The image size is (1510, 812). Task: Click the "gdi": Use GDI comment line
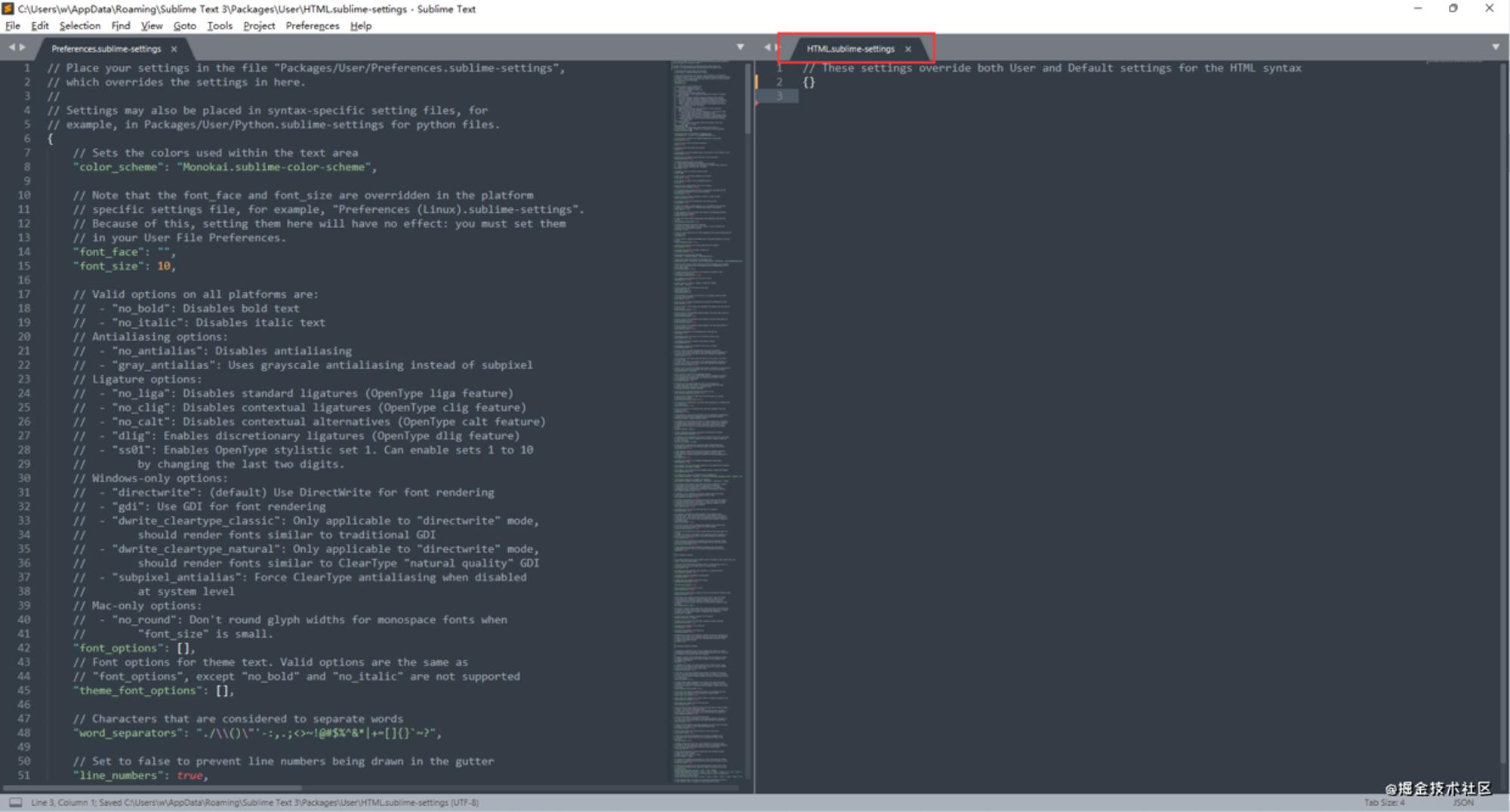pos(199,506)
